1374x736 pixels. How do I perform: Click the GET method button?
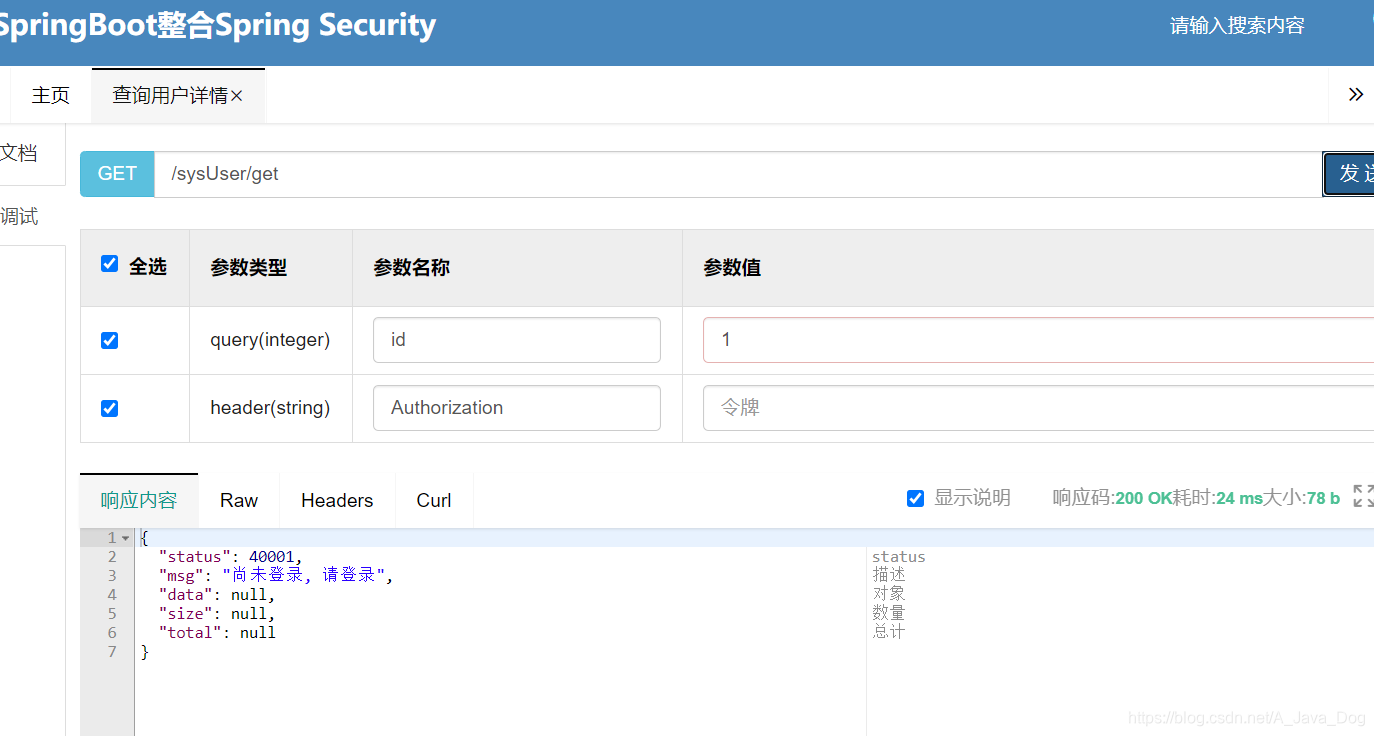click(x=117, y=174)
